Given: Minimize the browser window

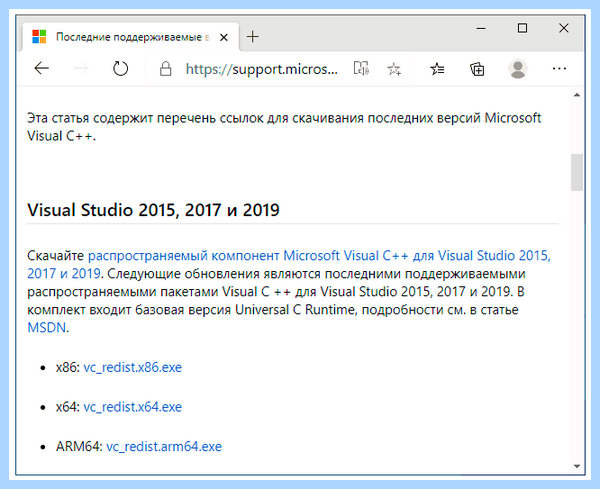Looking at the screenshot, I should click(x=481, y=28).
